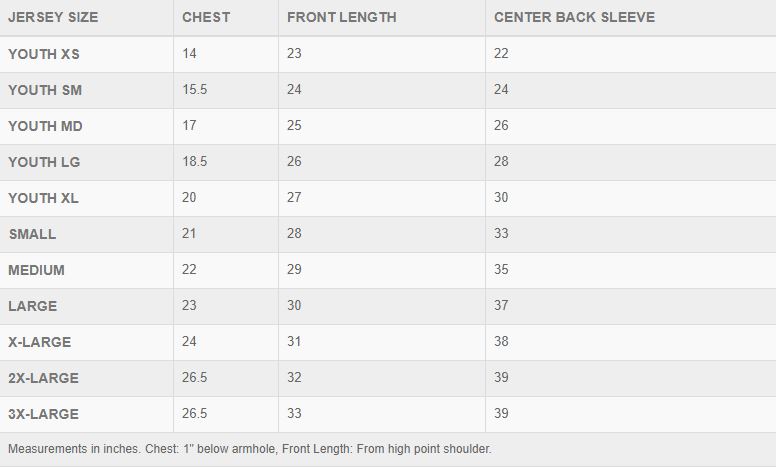Screen dimensions: 776x467
Task: Select the X-LARGE row label
Action: pyautogui.click(x=39, y=342)
